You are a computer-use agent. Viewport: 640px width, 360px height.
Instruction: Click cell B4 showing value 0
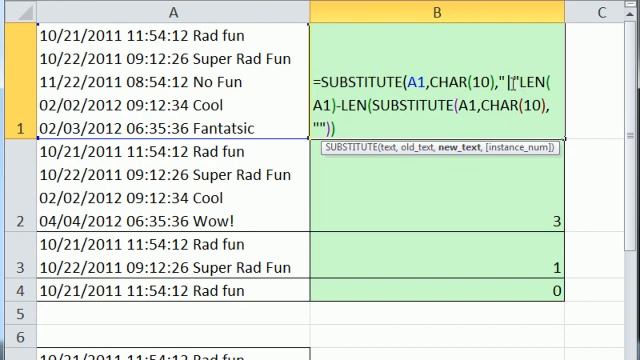pyautogui.click(x=437, y=290)
